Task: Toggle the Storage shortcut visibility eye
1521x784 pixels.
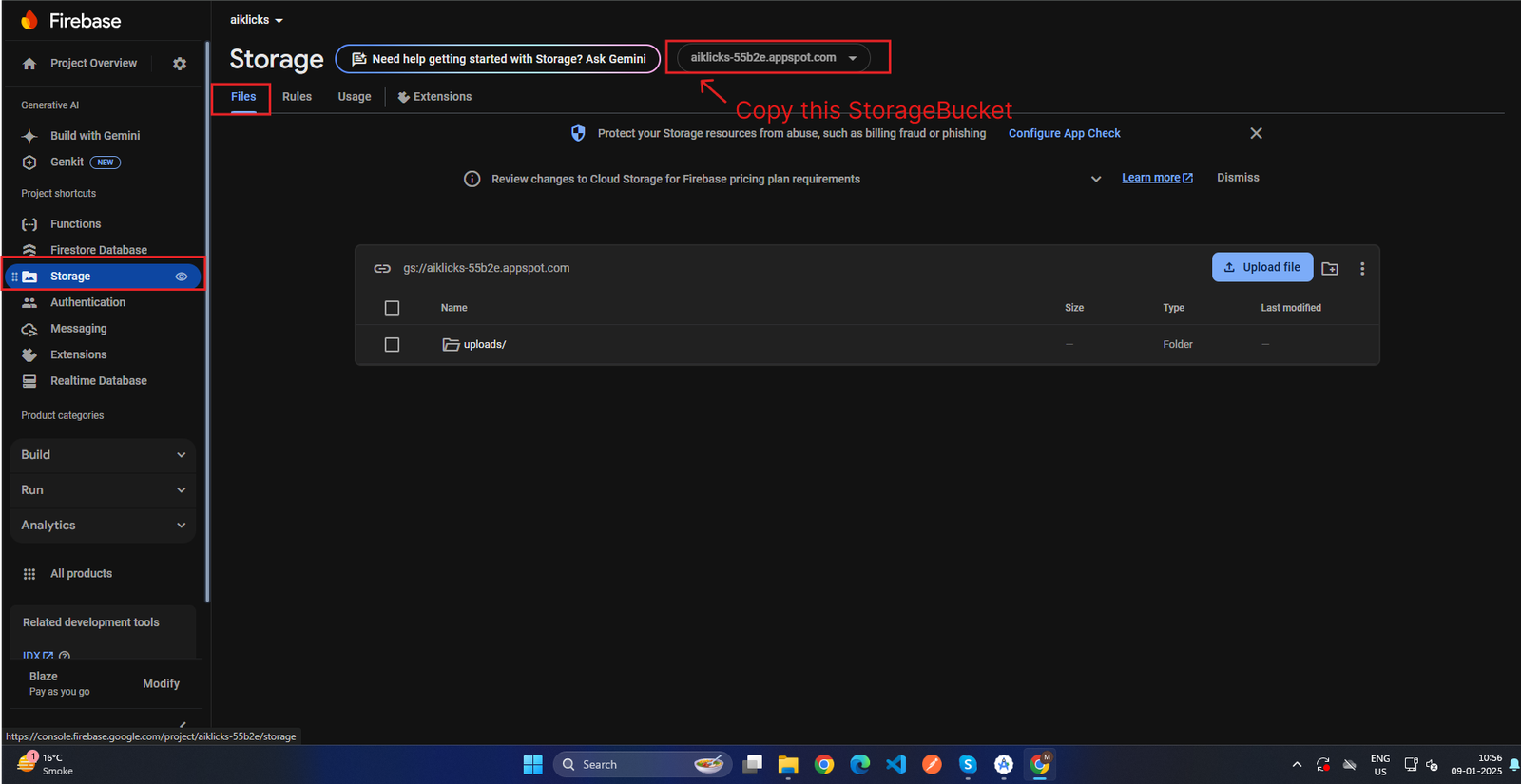Action: pyautogui.click(x=182, y=277)
